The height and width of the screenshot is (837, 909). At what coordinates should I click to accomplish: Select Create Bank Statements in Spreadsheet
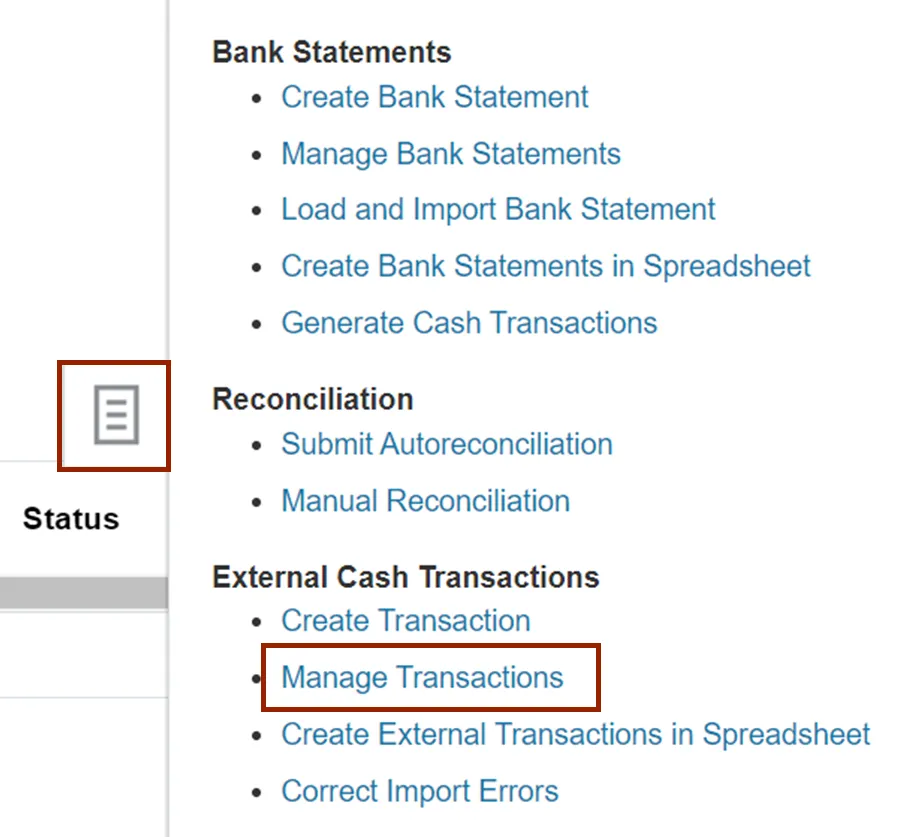click(x=545, y=267)
